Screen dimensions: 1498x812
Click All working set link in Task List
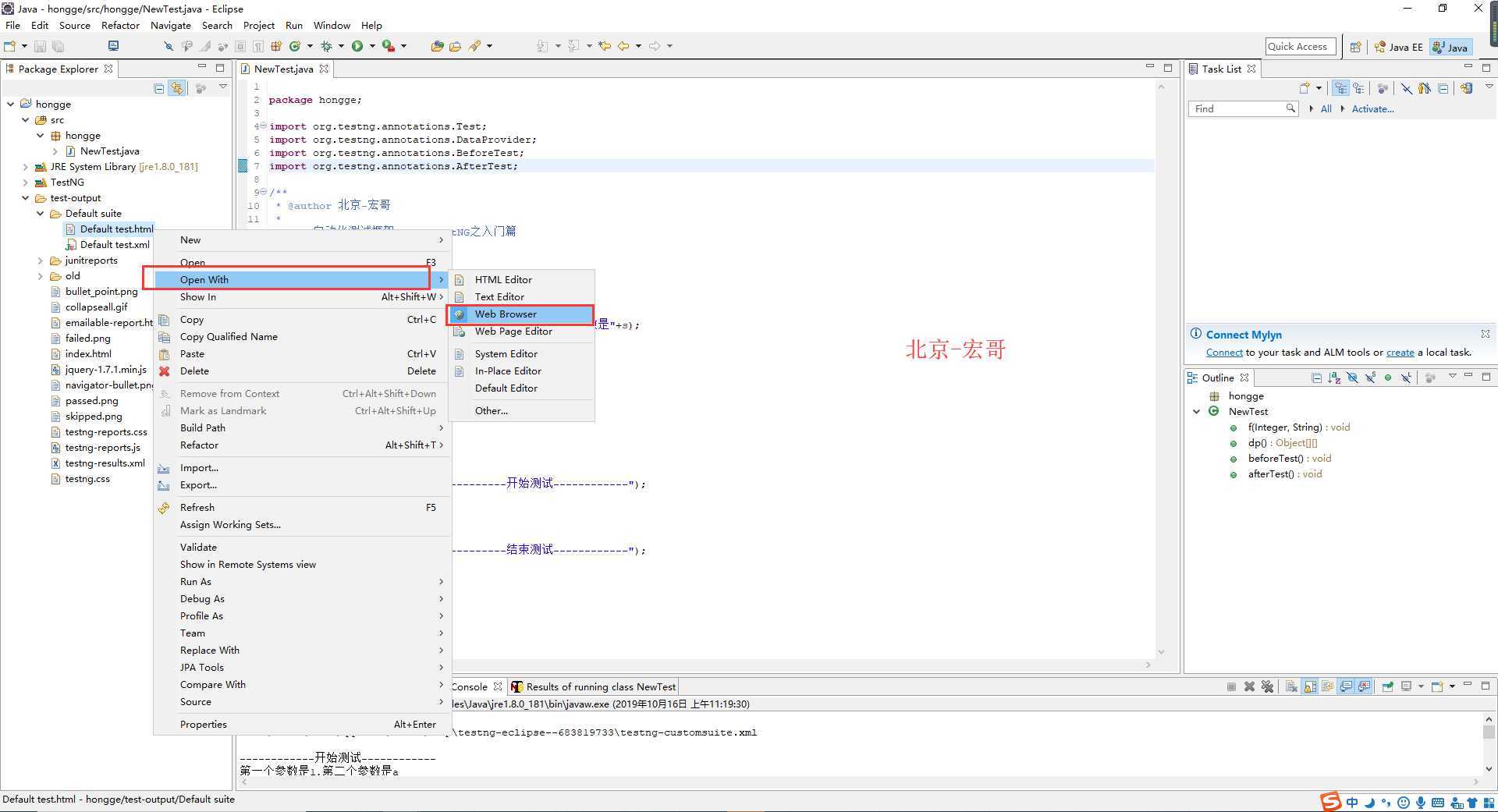click(x=1326, y=108)
